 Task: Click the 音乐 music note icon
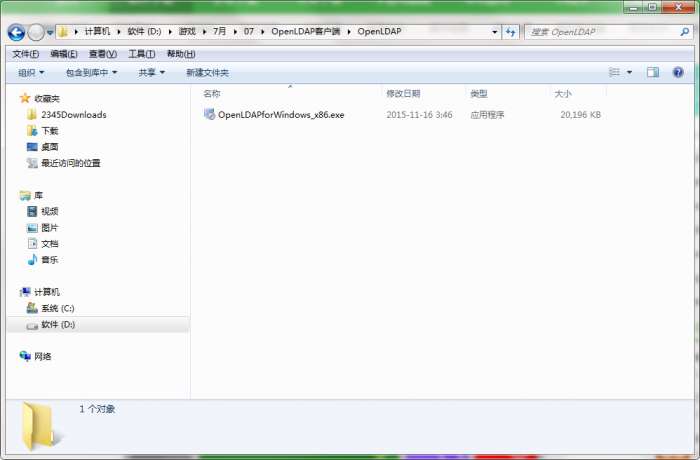click(x=32, y=259)
